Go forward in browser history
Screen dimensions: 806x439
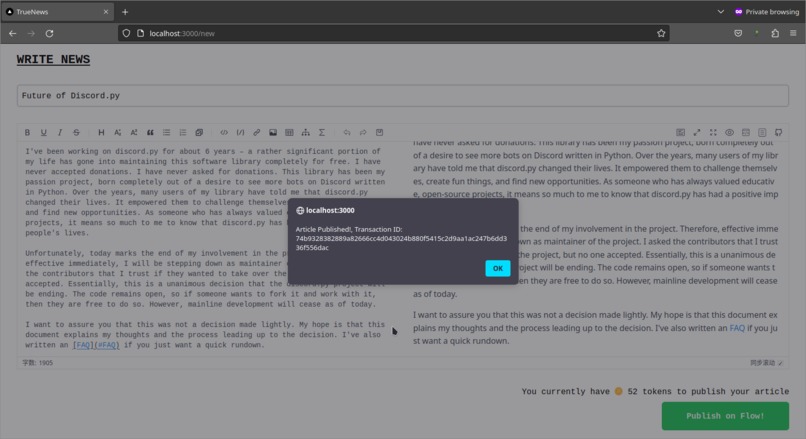pos(31,33)
